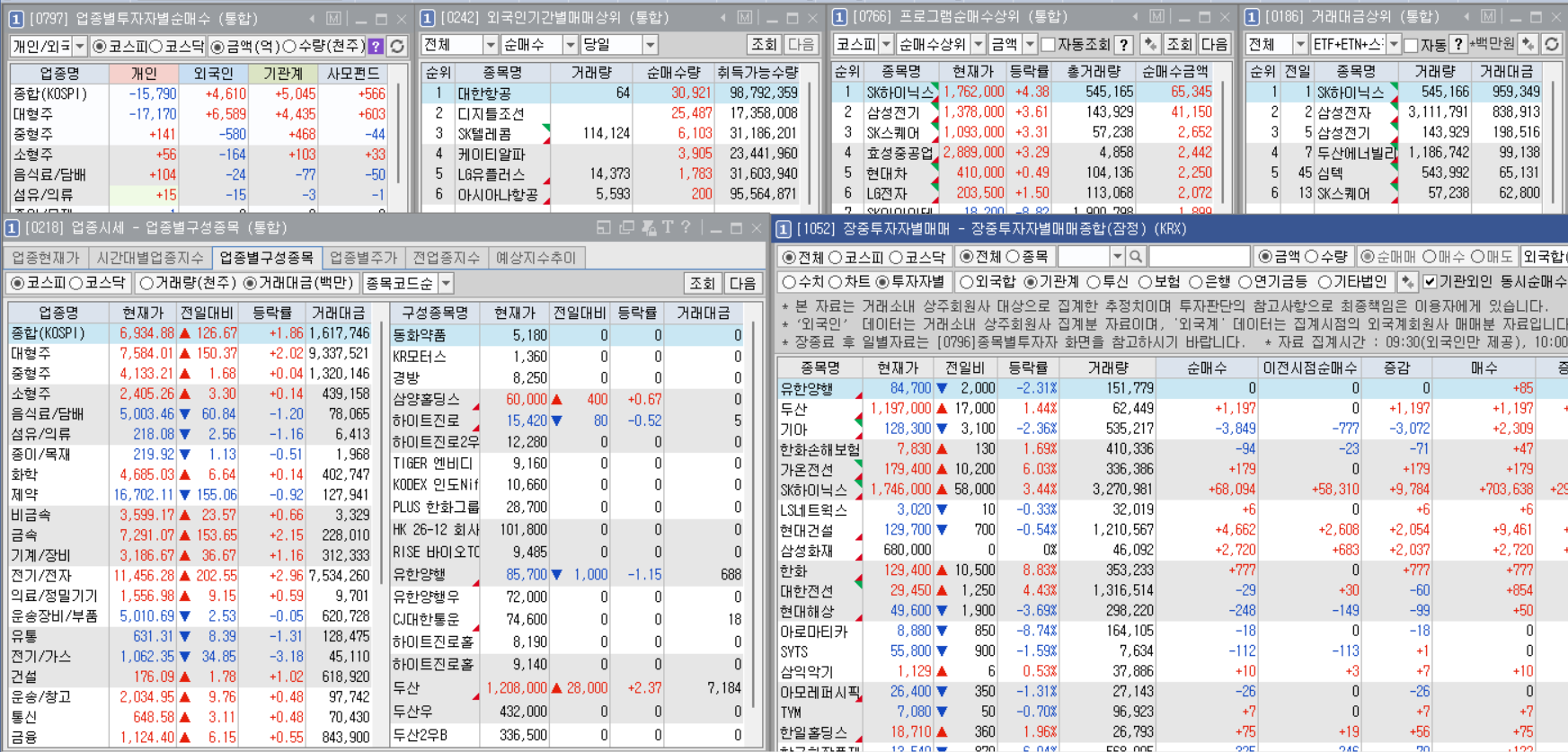The image size is (1568, 752).
Task: Click the copy-window icon in window 0218 title bar
Action: (626, 228)
